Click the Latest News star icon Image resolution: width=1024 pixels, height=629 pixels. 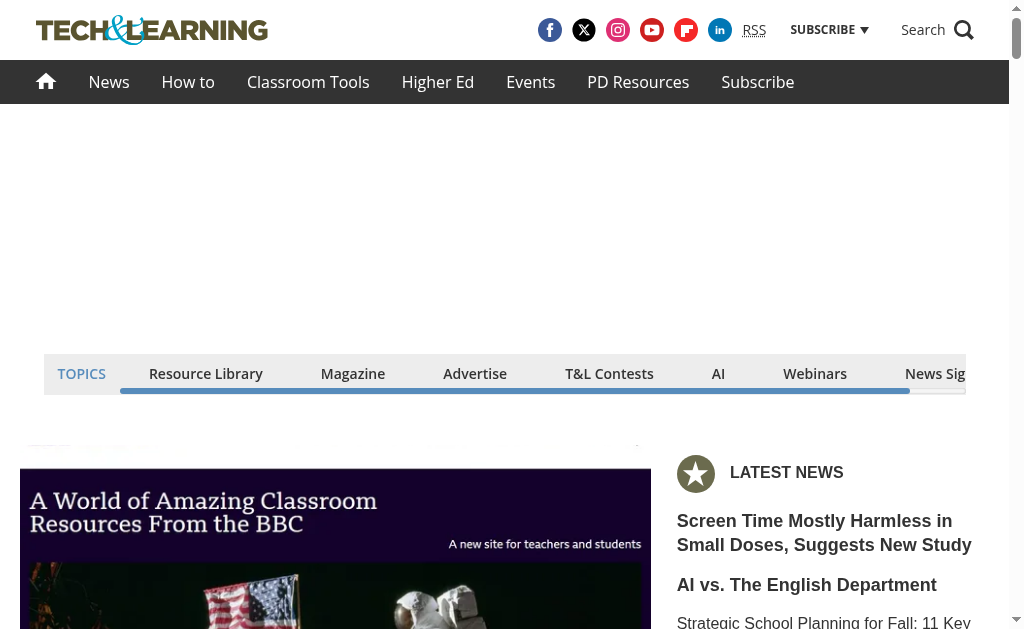(x=696, y=474)
